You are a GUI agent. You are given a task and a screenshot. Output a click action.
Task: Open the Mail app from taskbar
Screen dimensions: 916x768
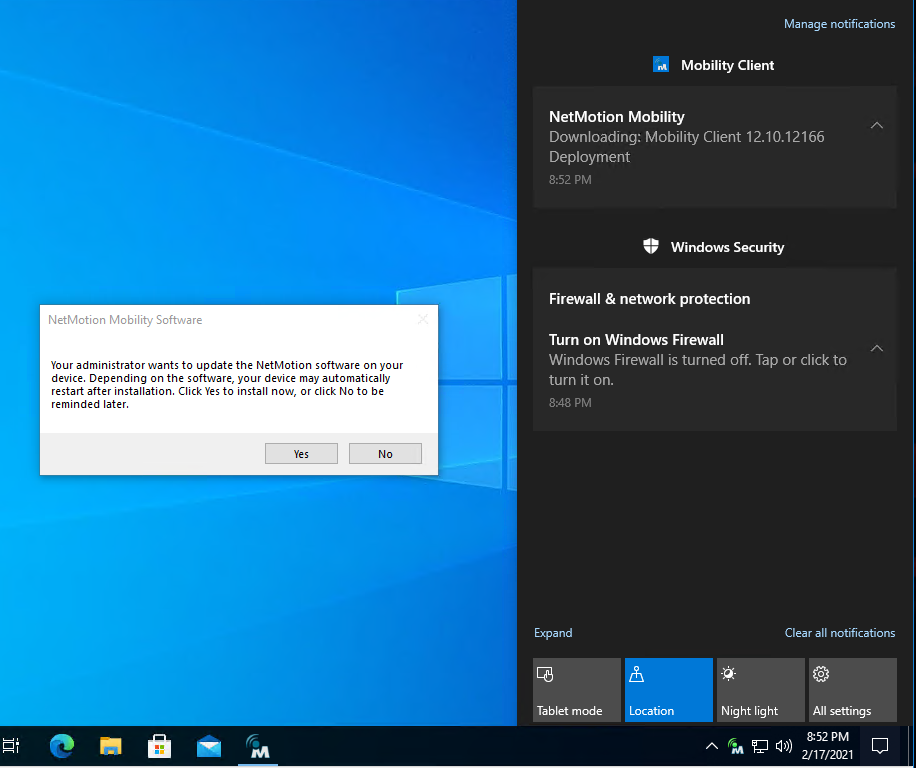[209, 746]
